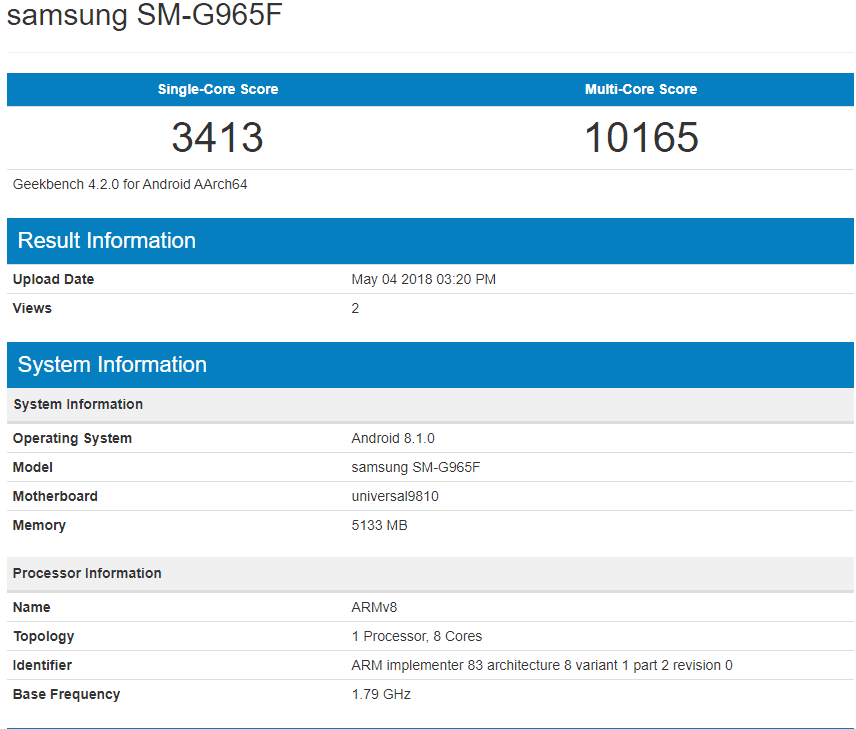
Task: Click the Topology label
Action: pyautogui.click(x=44, y=637)
